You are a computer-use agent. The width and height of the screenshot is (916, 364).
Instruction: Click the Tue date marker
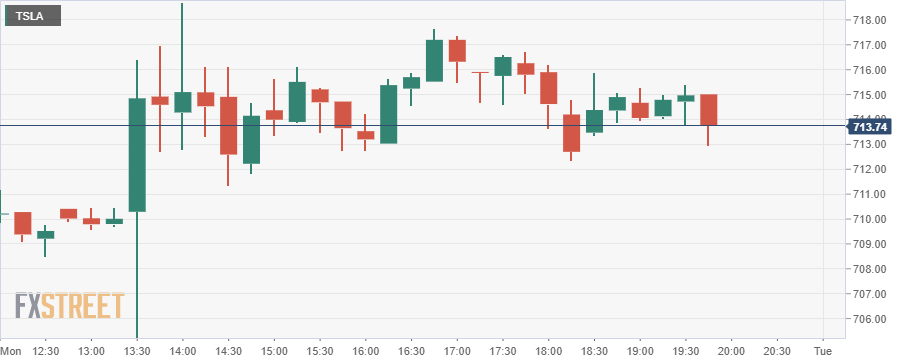click(x=823, y=351)
